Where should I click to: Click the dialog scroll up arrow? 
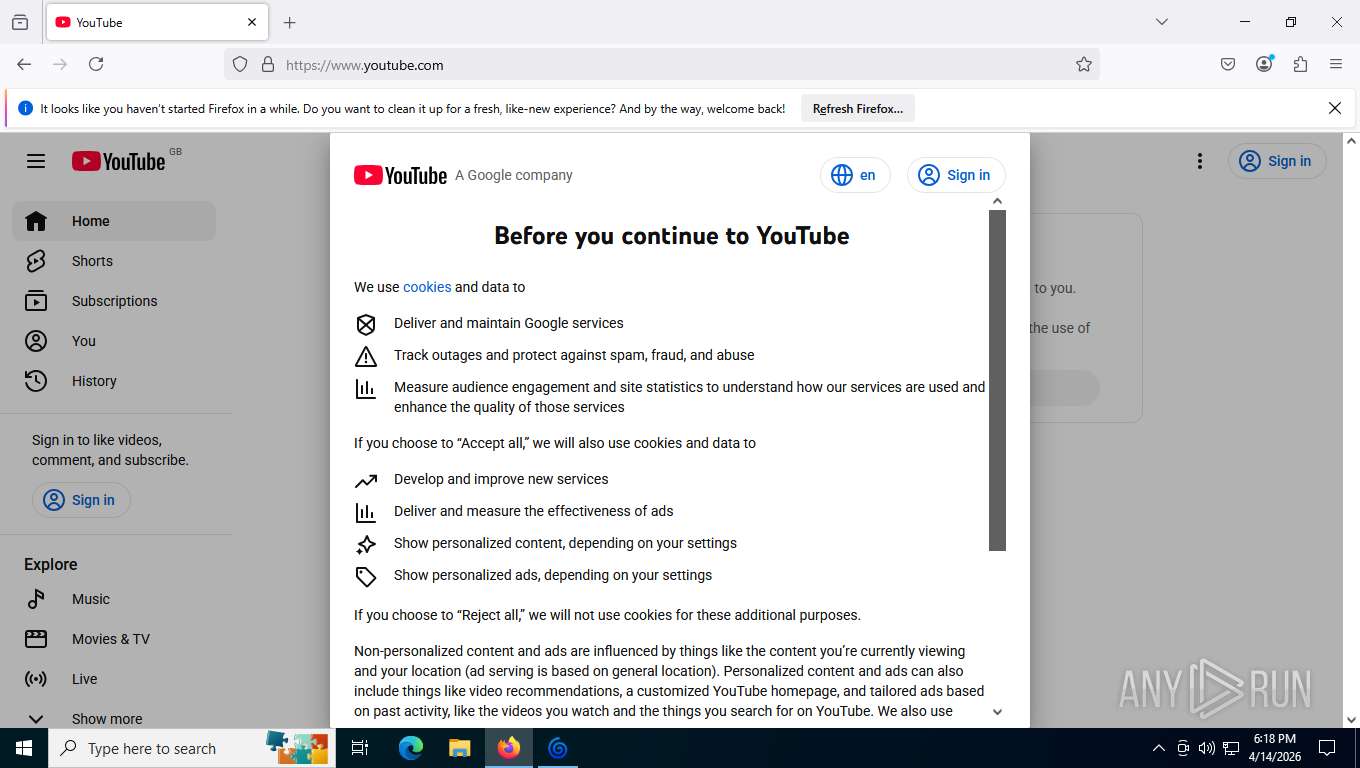[x=997, y=201]
